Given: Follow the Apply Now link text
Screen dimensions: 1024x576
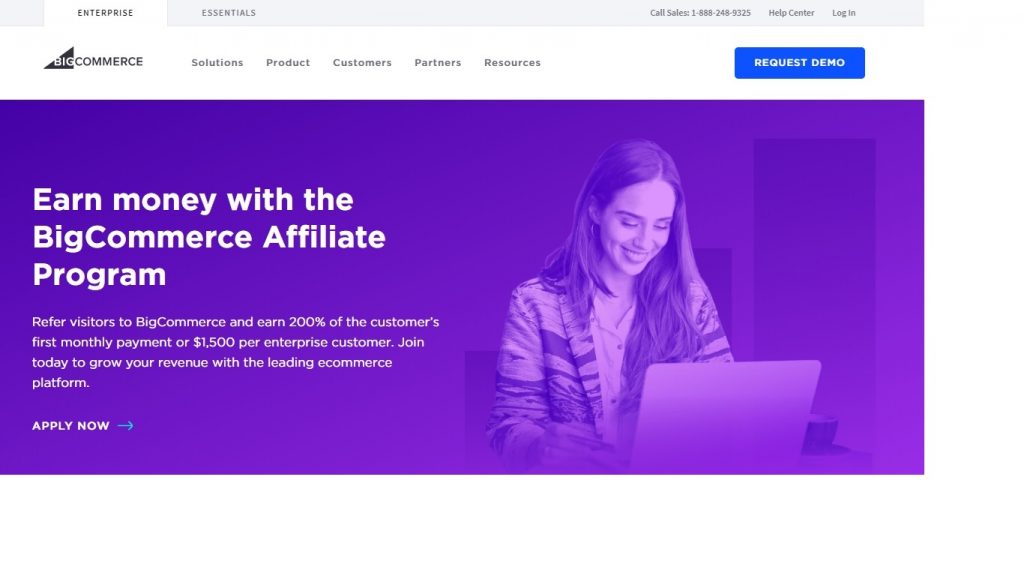Looking at the screenshot, I should 71,426.
